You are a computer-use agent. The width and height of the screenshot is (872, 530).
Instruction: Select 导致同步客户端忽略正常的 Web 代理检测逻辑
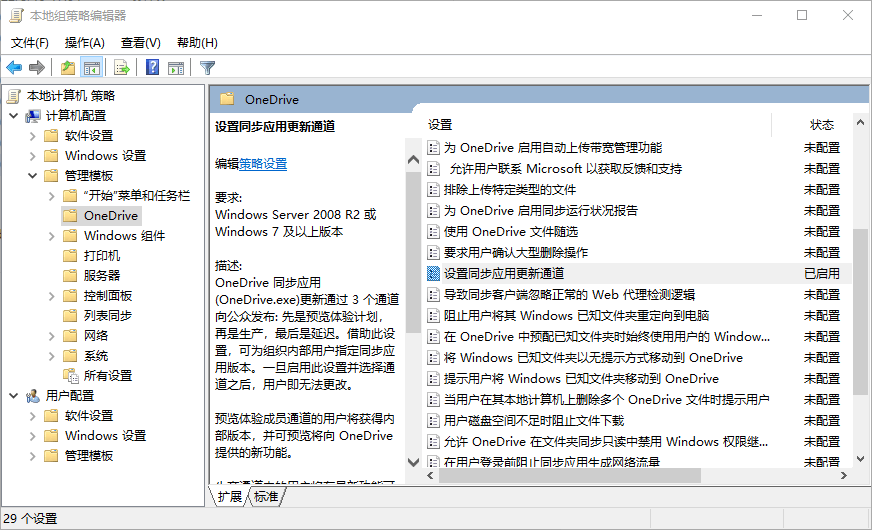click(569, 295)
